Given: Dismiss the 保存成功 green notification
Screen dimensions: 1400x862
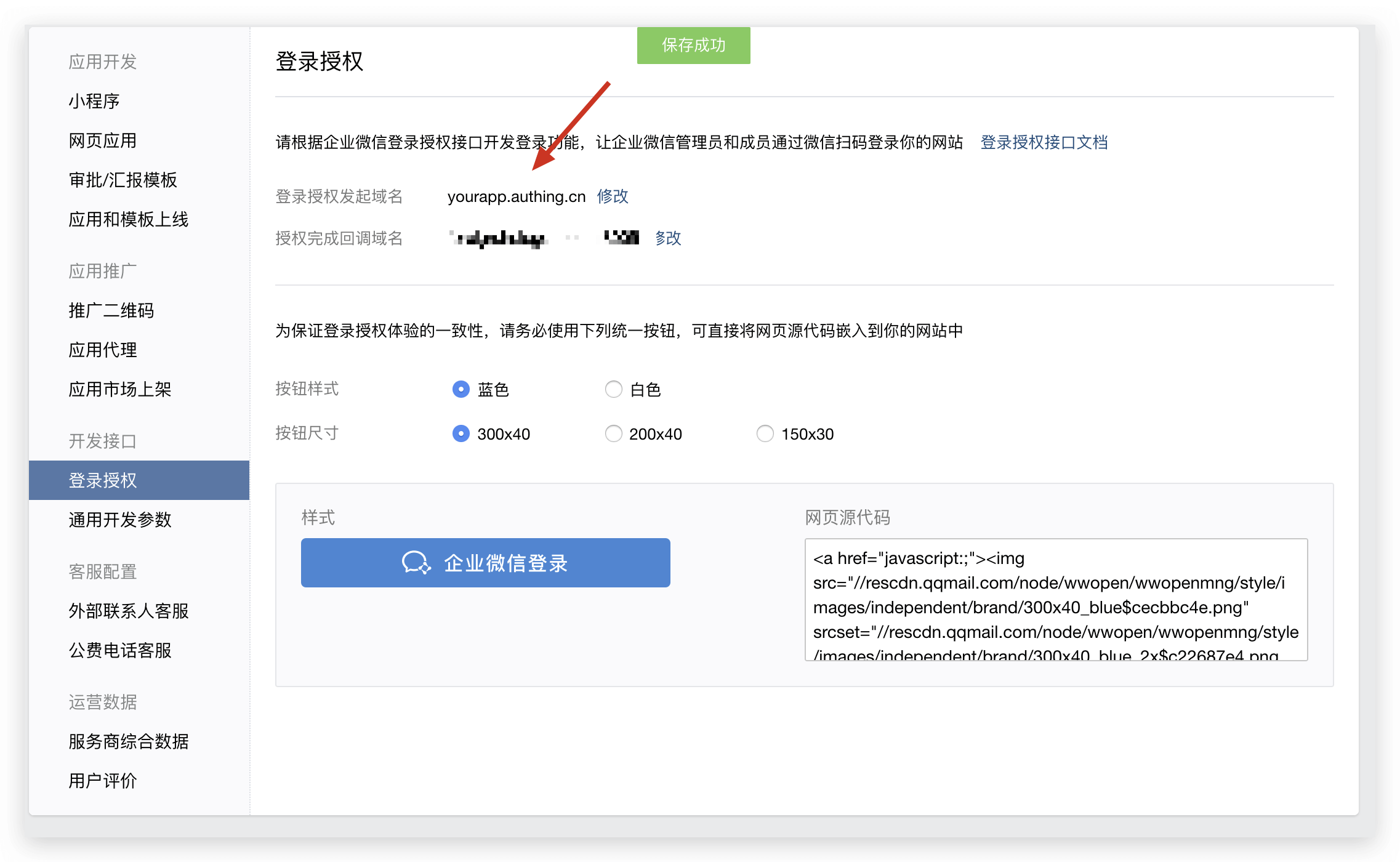Looking at the screenshot, I should [x=693, y=45].
